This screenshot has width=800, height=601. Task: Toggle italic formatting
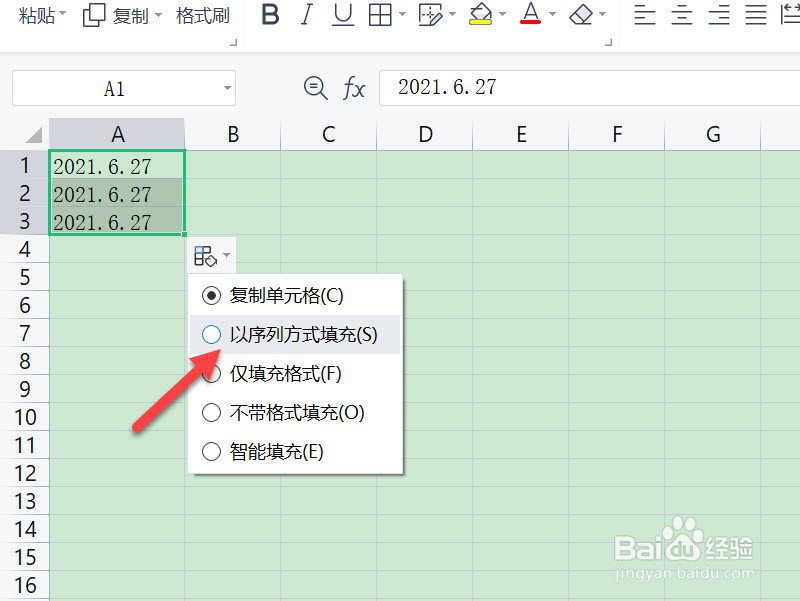click(306, 15)
